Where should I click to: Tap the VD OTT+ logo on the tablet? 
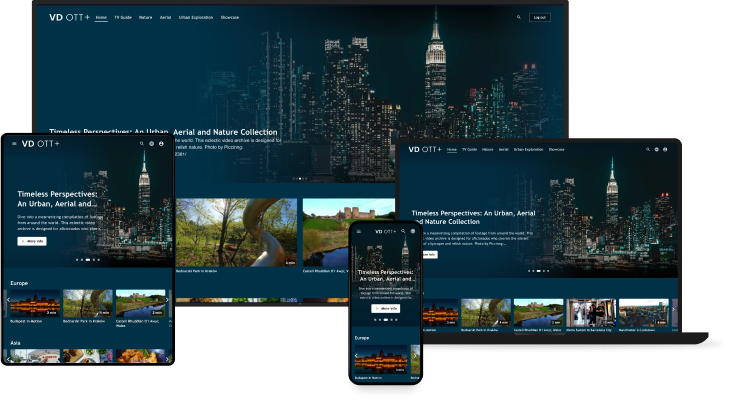pos(41,144)
